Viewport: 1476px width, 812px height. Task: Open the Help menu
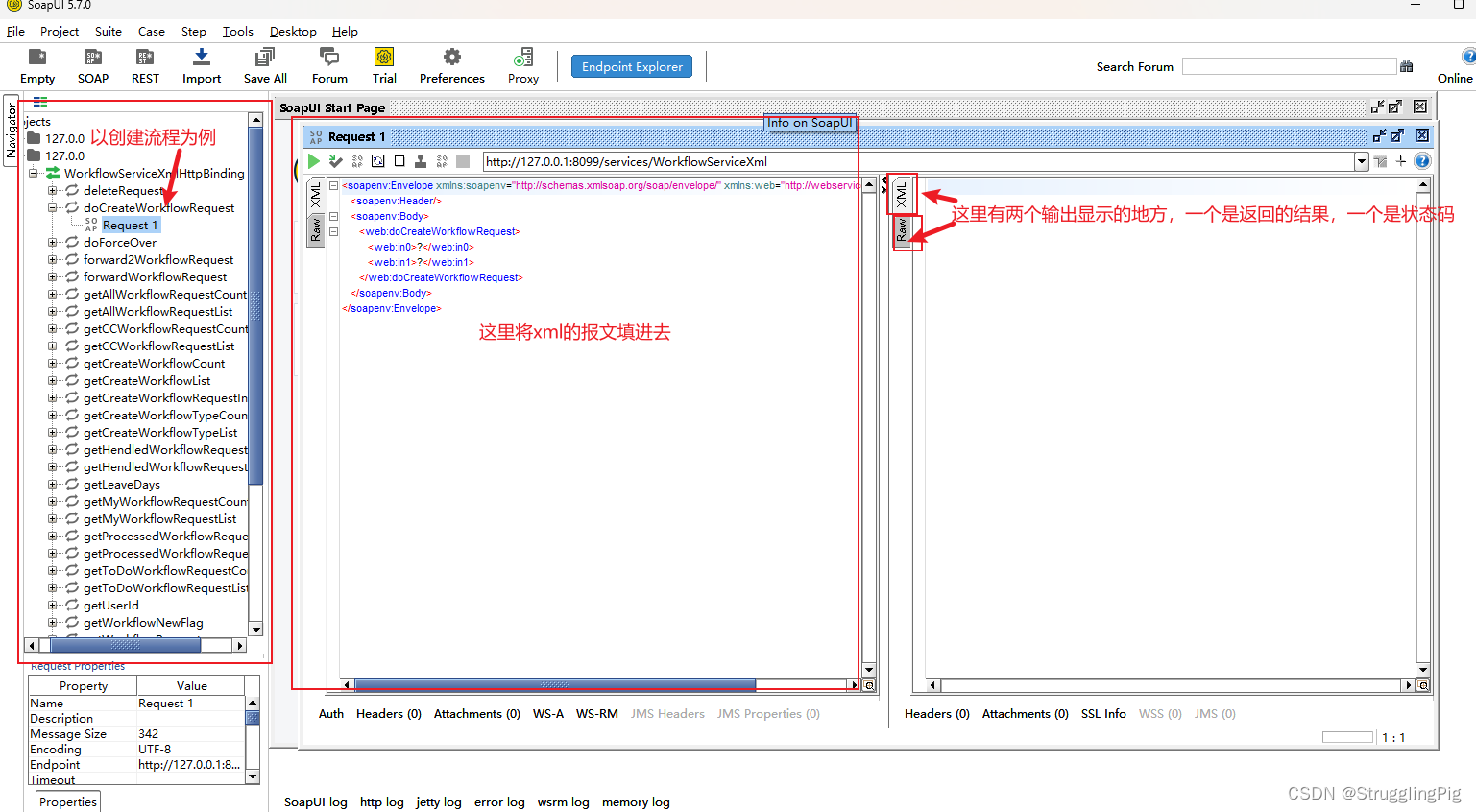[x=345, y=31]
